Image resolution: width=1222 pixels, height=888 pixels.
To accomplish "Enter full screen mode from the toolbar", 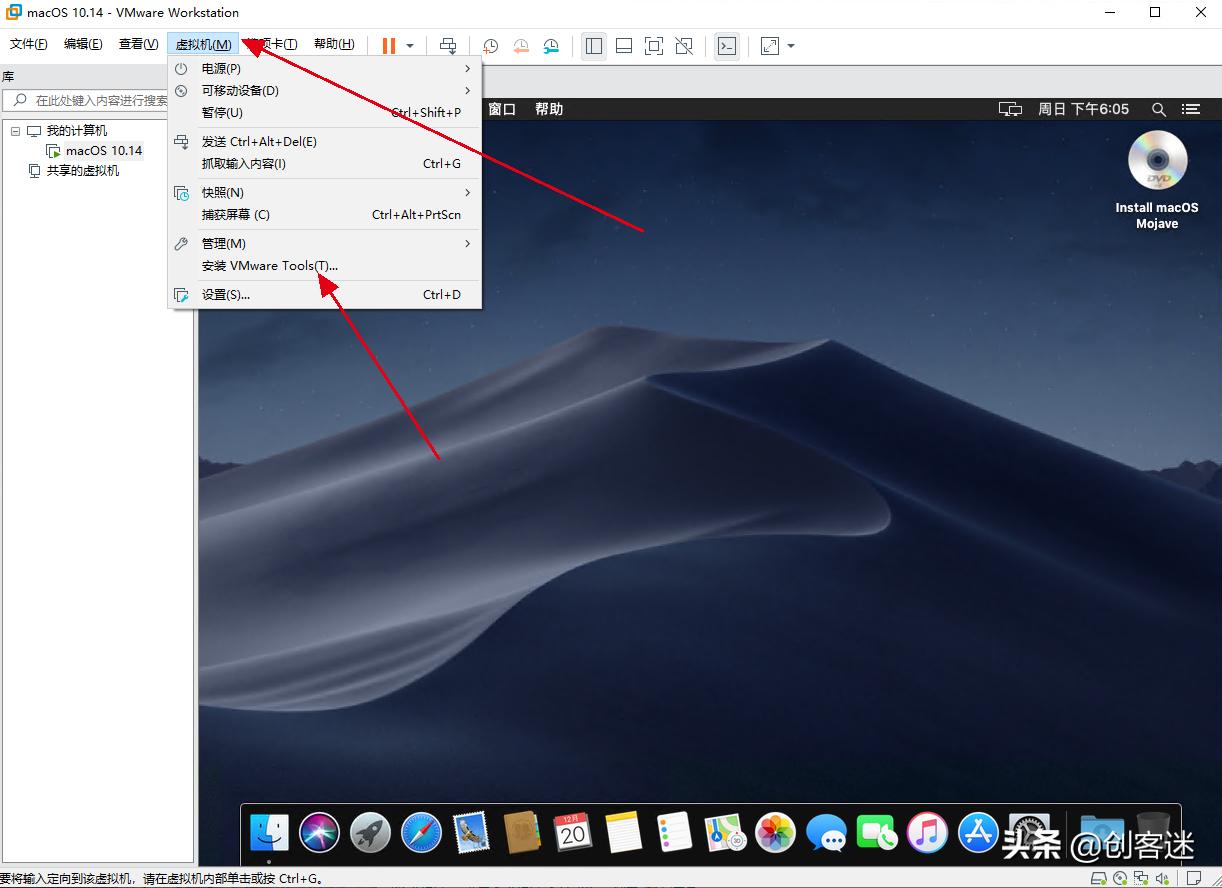I will coord(654,45).
